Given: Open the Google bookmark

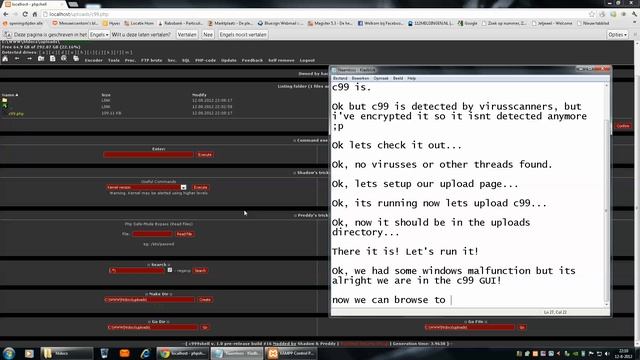Looking at the screenshot, I should point(468,23).
